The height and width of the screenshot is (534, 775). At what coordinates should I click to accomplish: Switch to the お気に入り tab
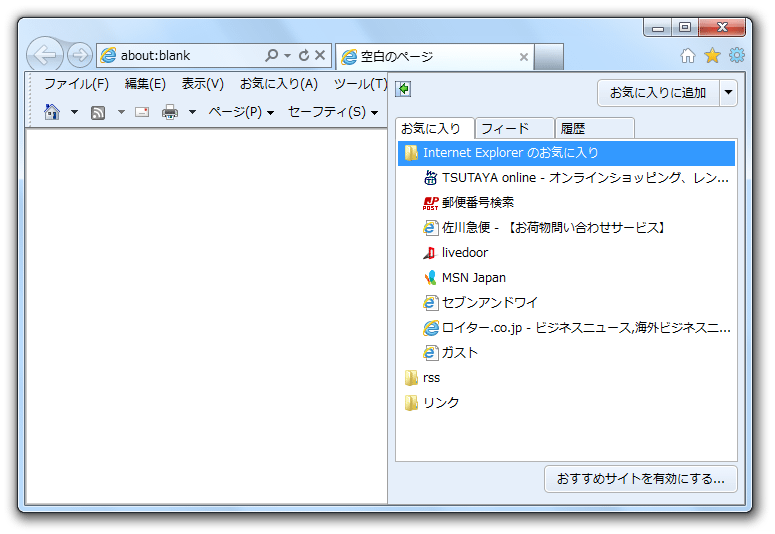[434, 129]
